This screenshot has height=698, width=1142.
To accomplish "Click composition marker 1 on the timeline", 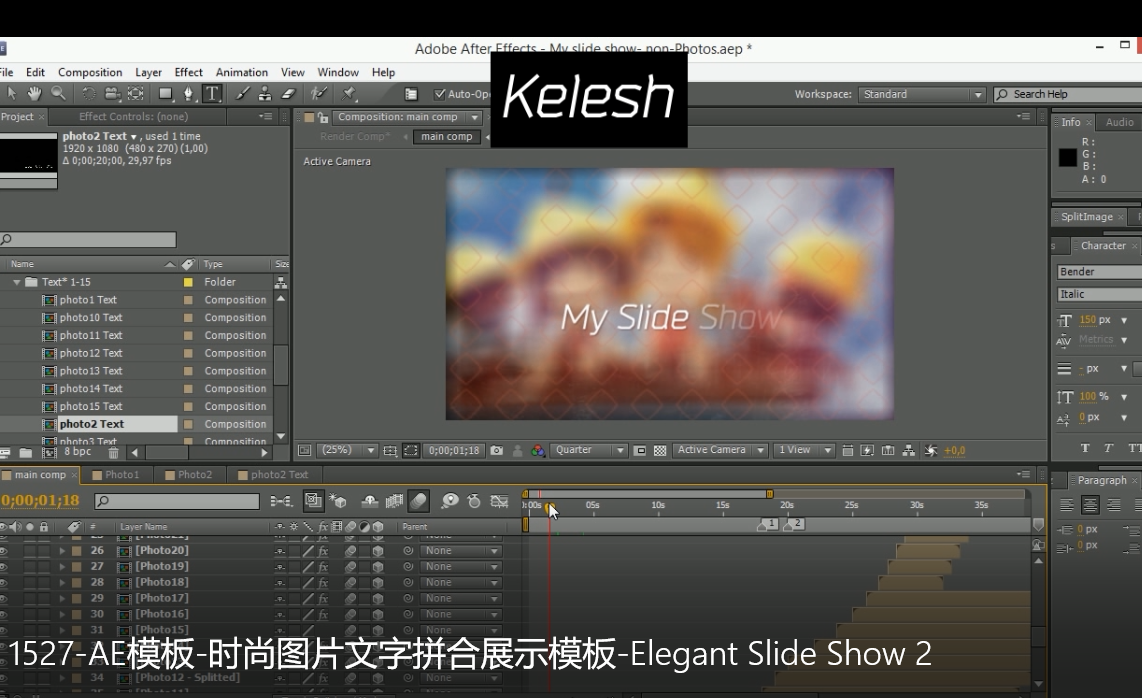I will (x=768, y=523).
